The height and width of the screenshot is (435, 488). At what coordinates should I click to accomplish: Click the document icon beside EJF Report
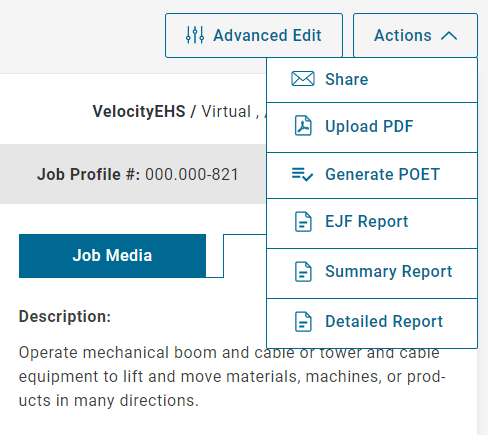click(x=303, y=222)
